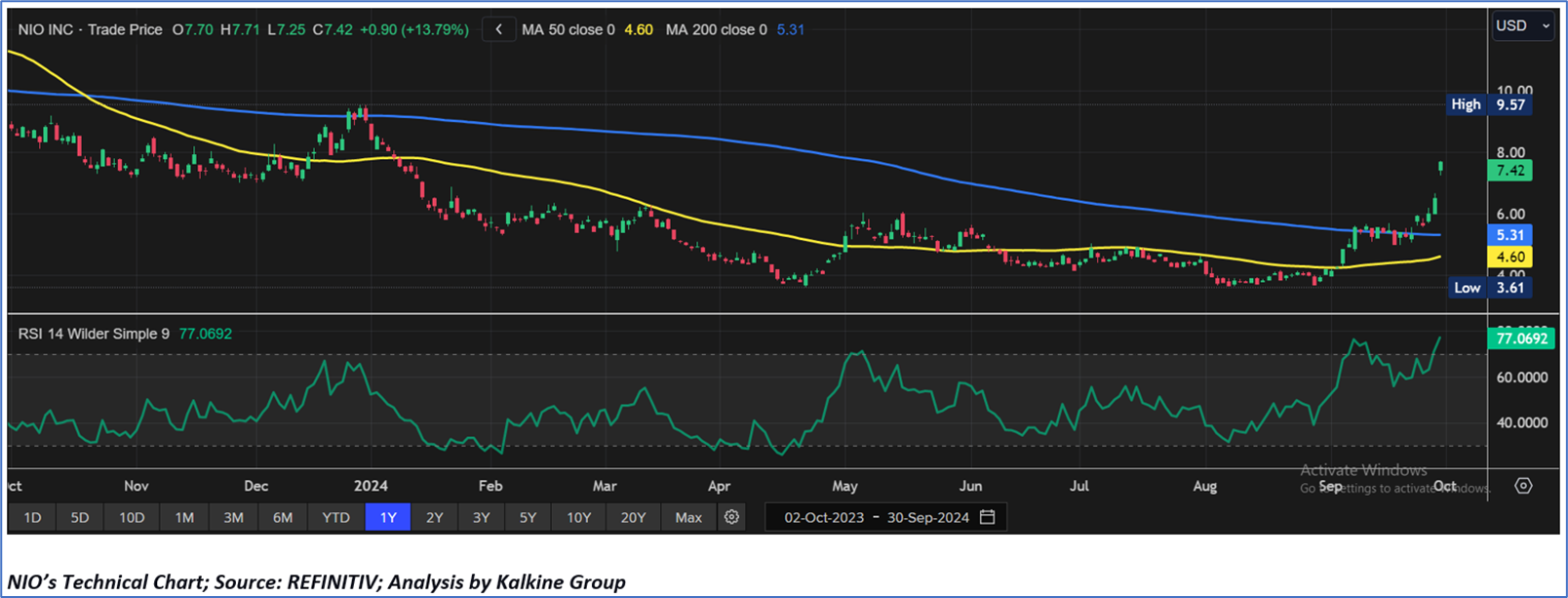Click the calendar icon in date range
Image resolution: width=1568 pixels, height=598 pixels.
pyautogui.click(x=987, y=517)
